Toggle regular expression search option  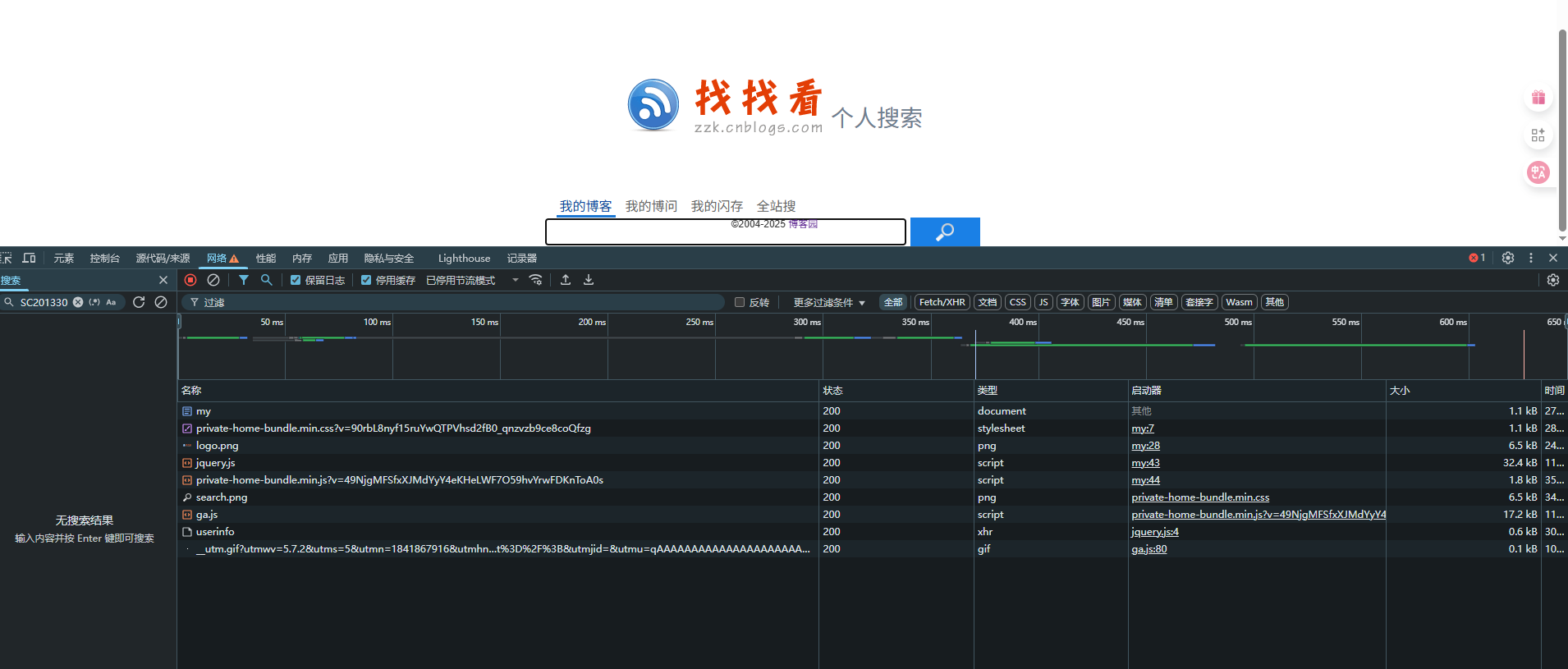pyautogui.click(x=94, y=302)
